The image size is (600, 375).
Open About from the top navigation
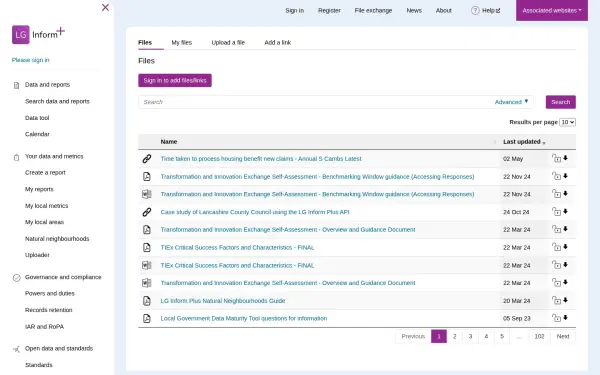pyautogui.click(x=443, y=10)
